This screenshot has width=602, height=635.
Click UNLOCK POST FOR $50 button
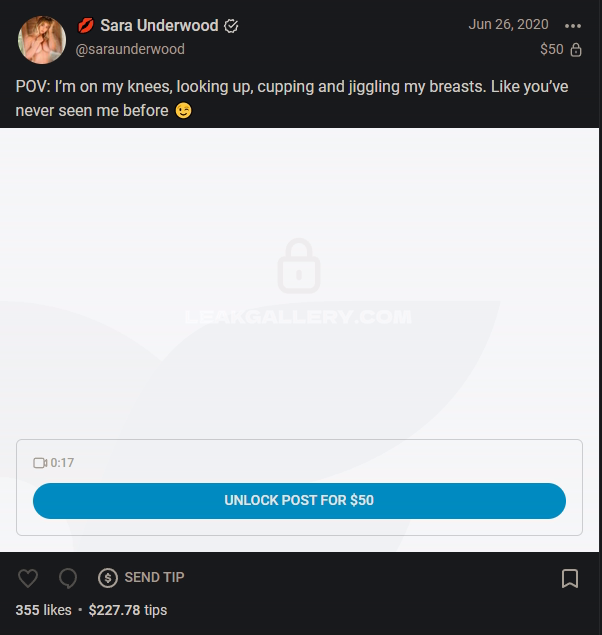point(299,501)
